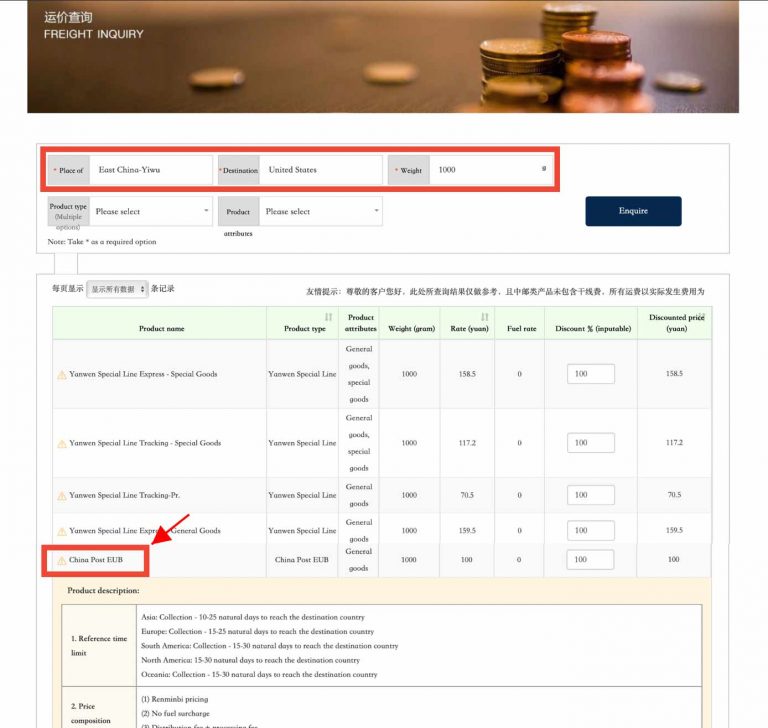
Task: Focus the Weight input showing 1000
Action: click(x=486, y=170)
